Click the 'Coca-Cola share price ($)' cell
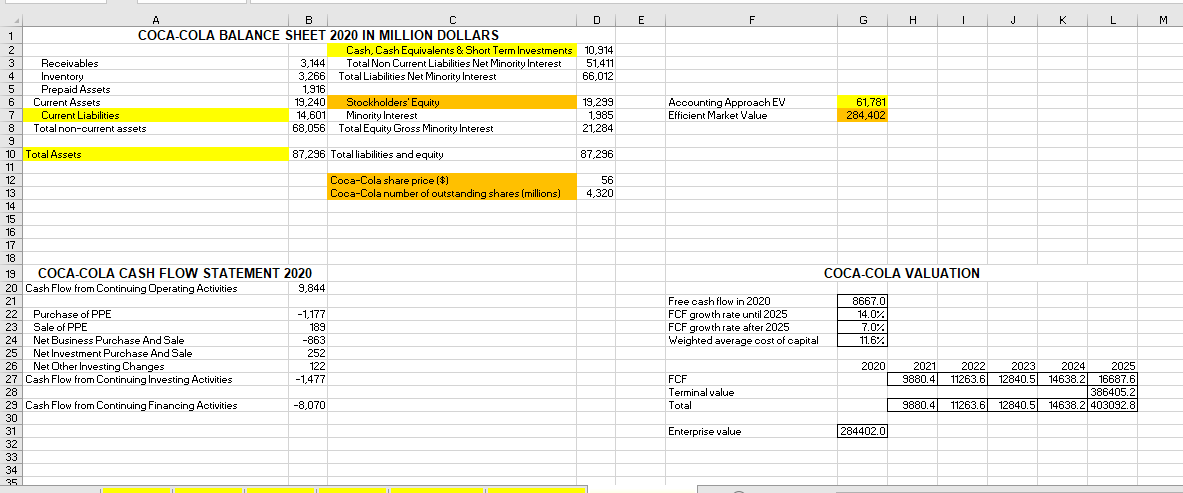This screenshot has width=1183, height=493. point(452,180)
